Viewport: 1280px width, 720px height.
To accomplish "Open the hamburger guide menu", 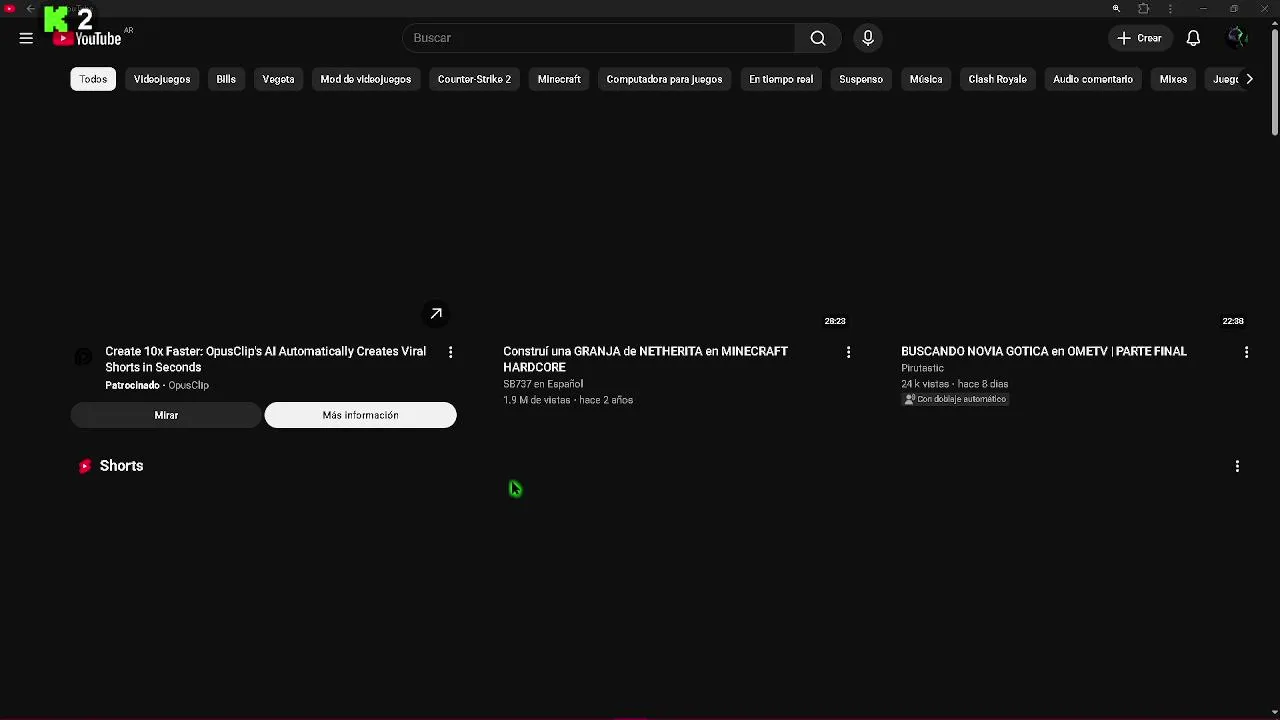I will [26, 38].
